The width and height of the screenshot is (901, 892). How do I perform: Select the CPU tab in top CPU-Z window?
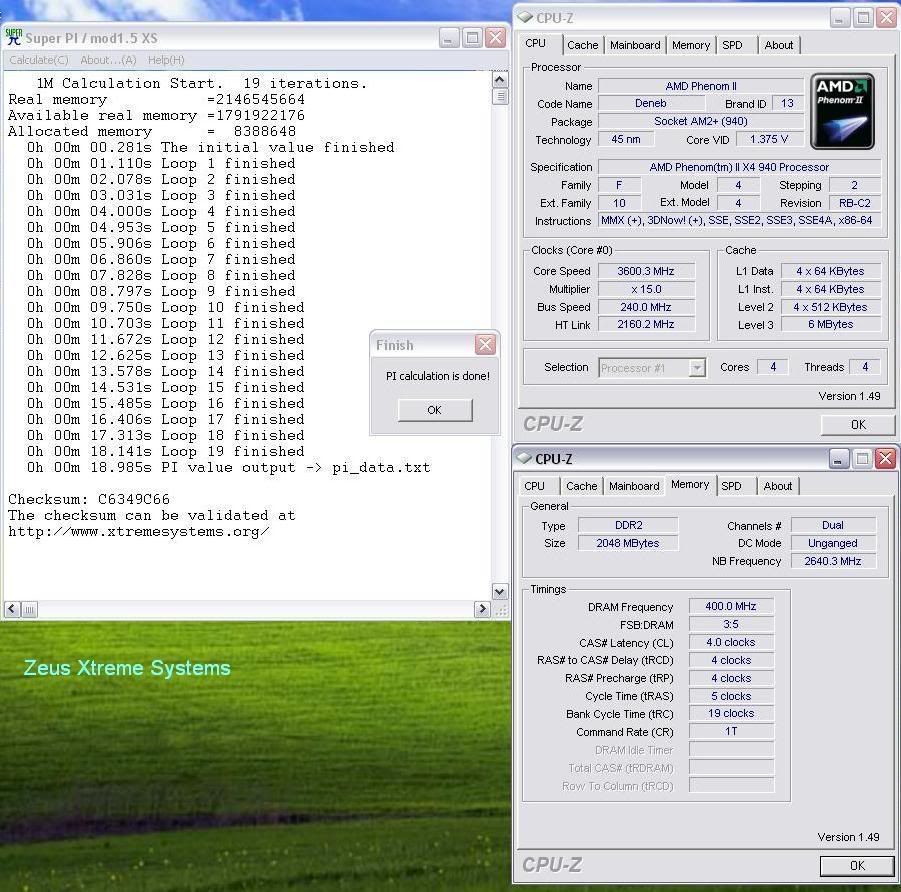[536, 44]
